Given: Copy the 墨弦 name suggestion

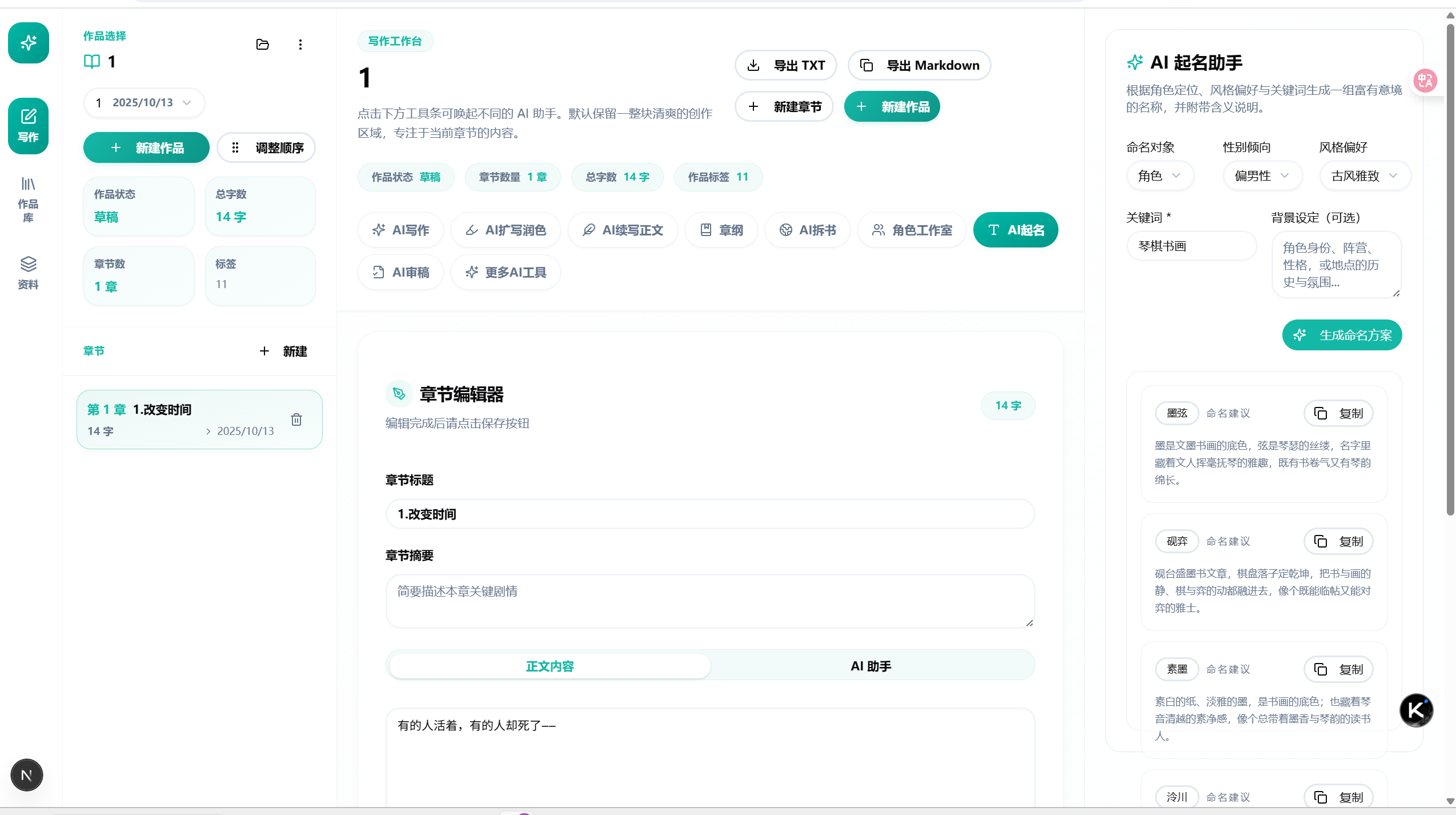Looking at the screenshot, I should 1338,413.
